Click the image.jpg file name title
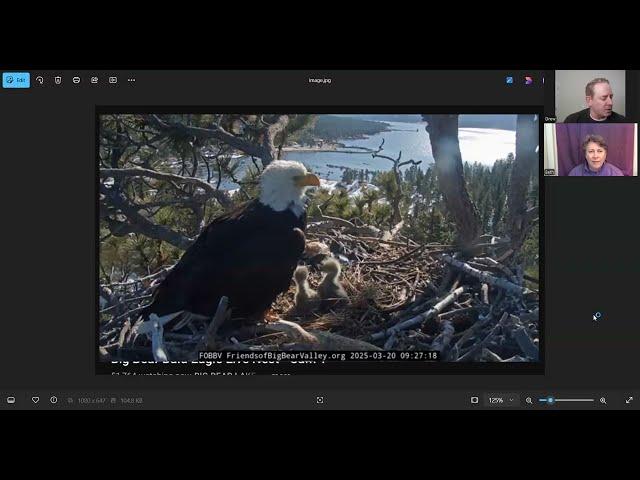The height and width of the screenshot is (480, 640). click(320, 80)
